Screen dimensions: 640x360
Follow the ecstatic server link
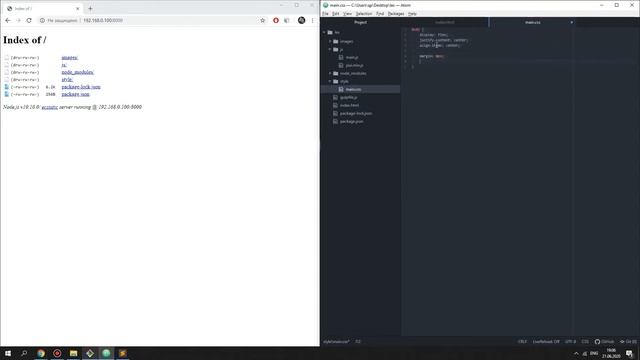click(x=50, y=107)
